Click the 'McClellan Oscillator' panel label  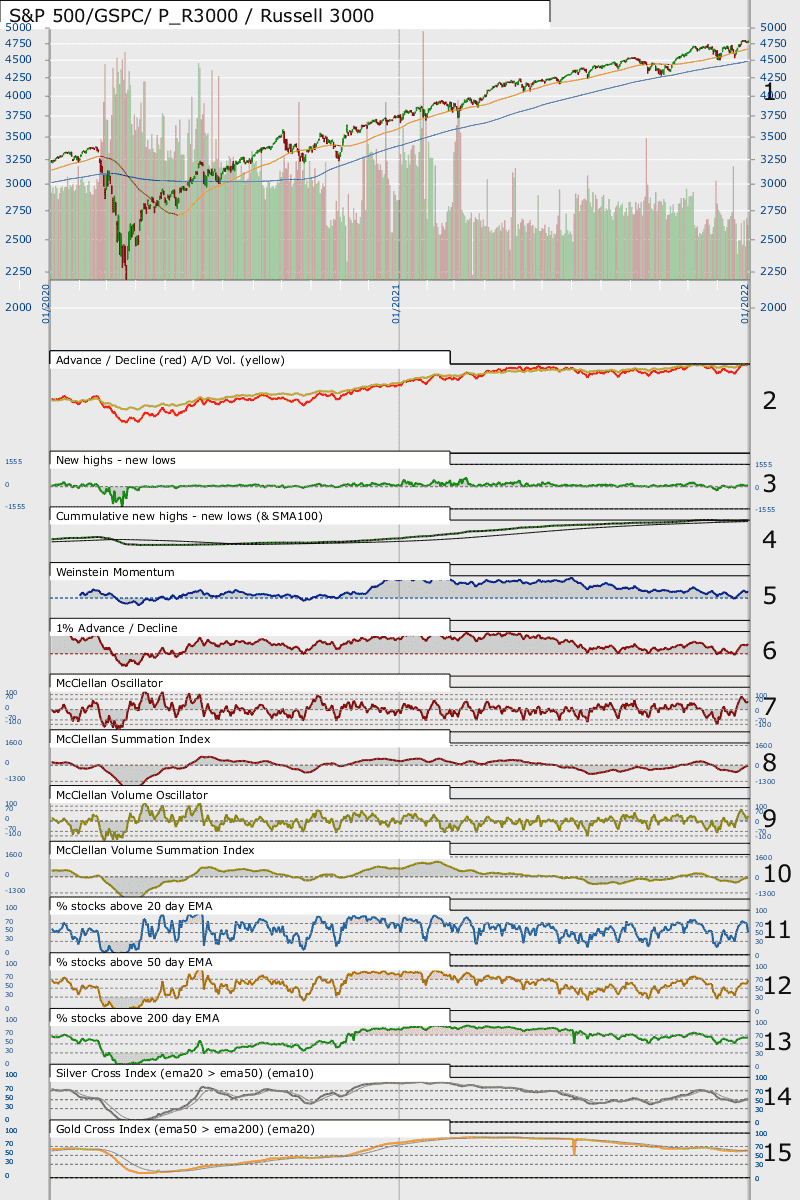[x=110, y=684]
